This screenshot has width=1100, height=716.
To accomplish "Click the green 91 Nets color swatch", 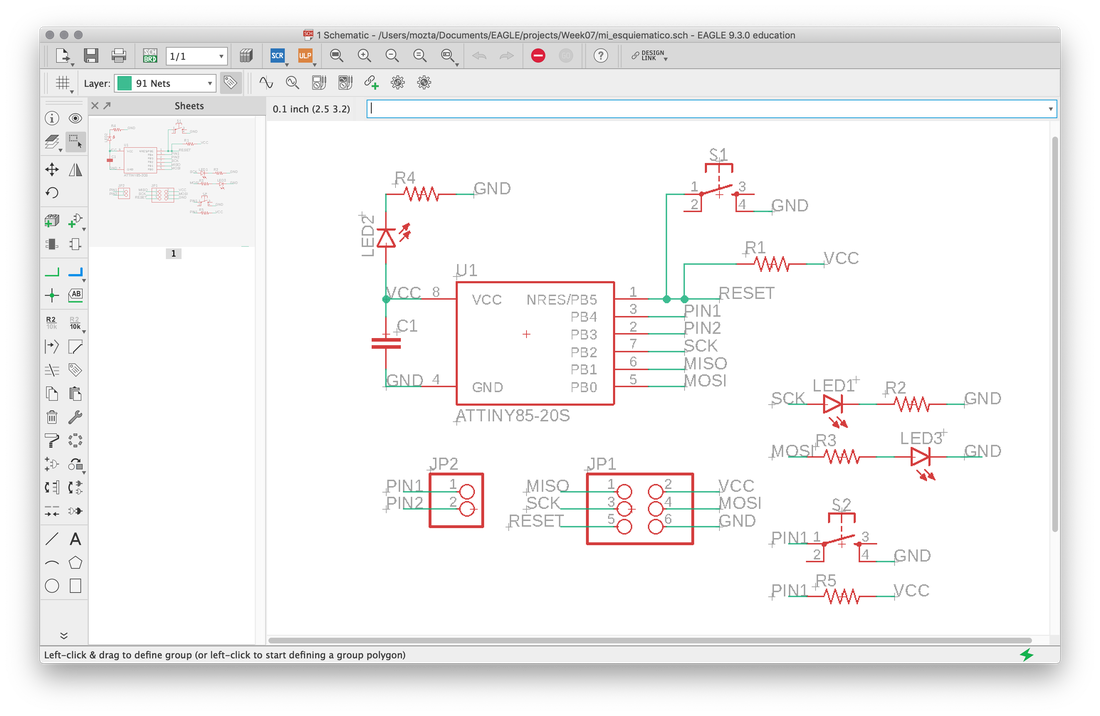I will tap(124, 83).
